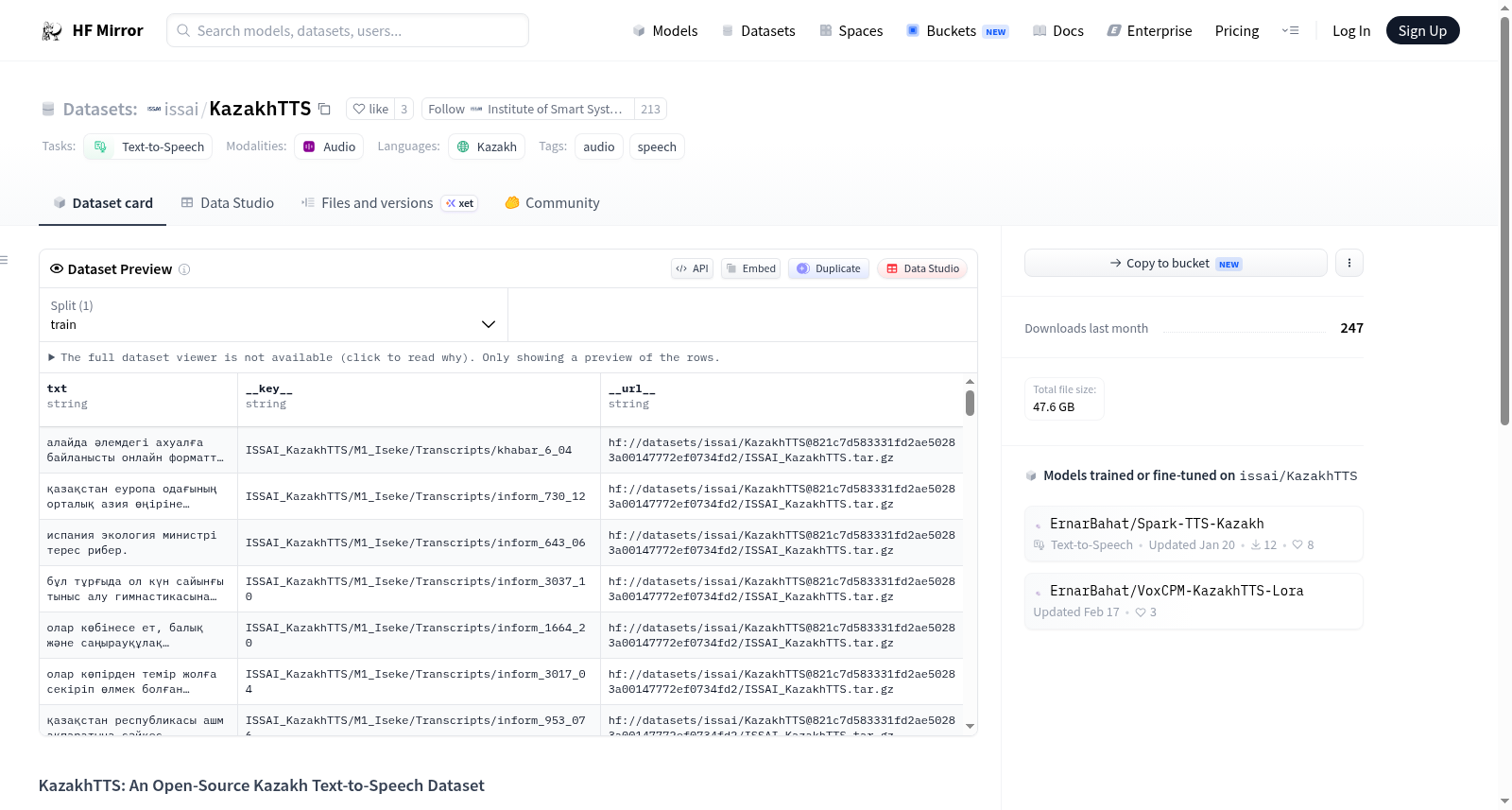Toggle the left sidebar menu icon
Image resolution: width=1512 pixels, height=810 pixels.
click(5, 260)
